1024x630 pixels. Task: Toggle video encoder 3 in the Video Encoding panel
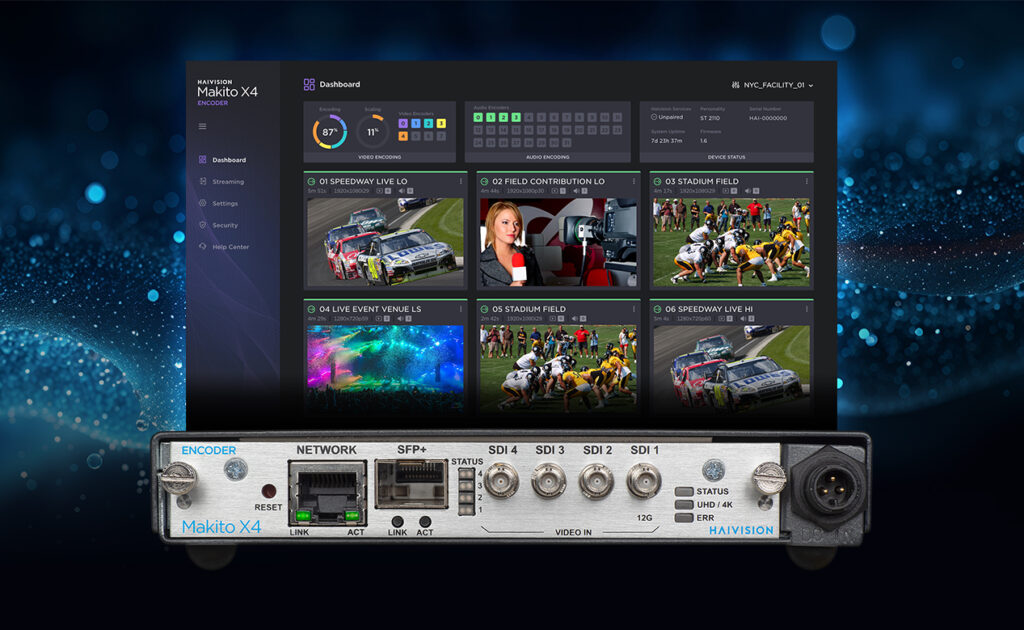coord(441,122)
